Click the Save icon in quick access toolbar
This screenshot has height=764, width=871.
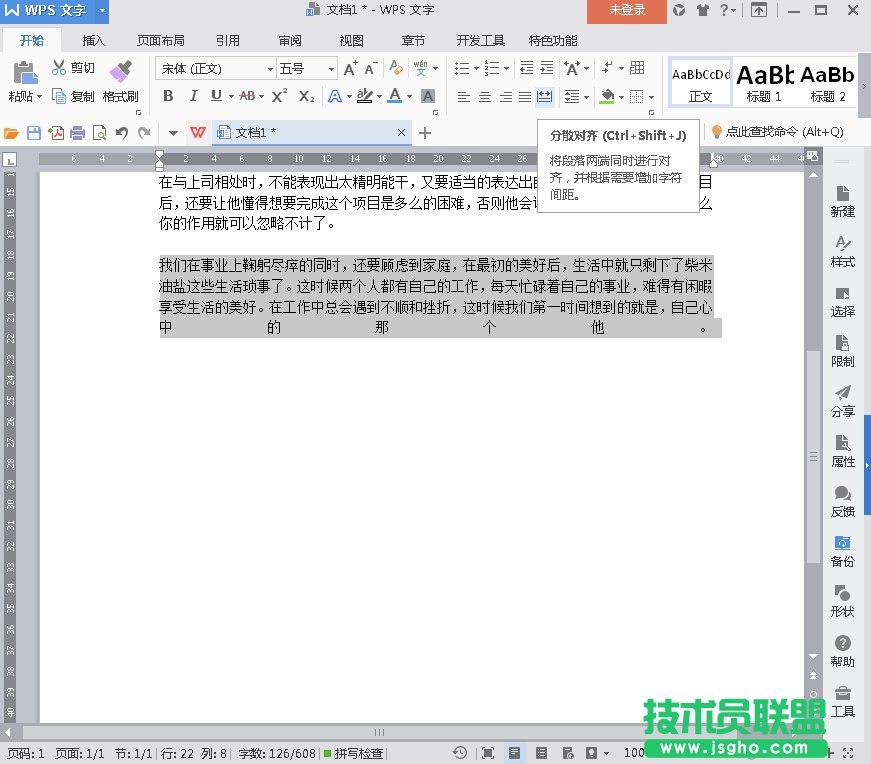(x=34, y=133)
